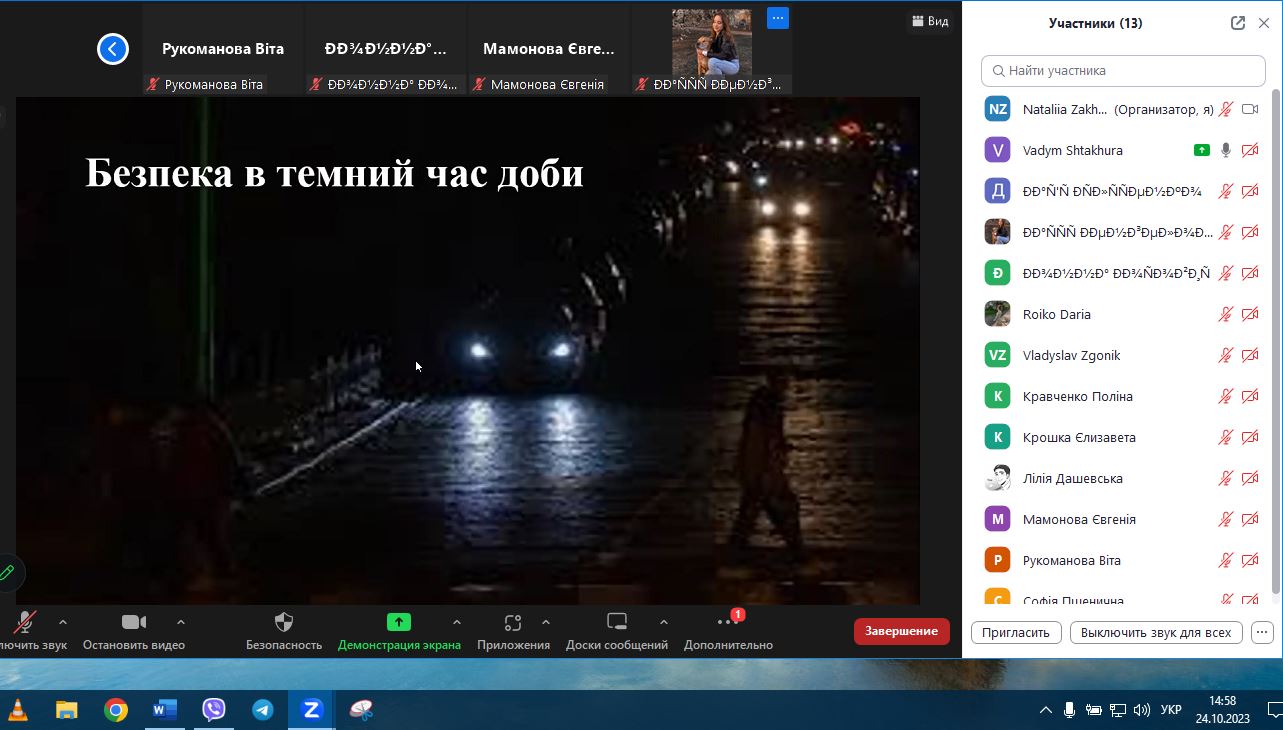
Task: Pop out the participants panel
Action: [1238, 23]
